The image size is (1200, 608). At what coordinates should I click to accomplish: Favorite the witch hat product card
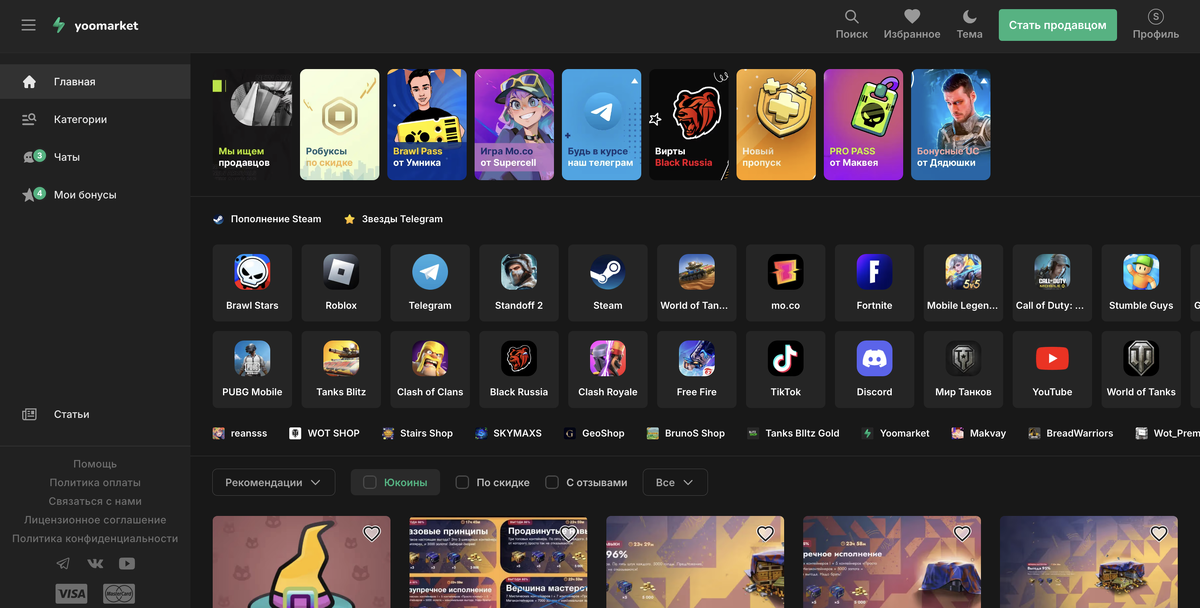coord(371,533)
